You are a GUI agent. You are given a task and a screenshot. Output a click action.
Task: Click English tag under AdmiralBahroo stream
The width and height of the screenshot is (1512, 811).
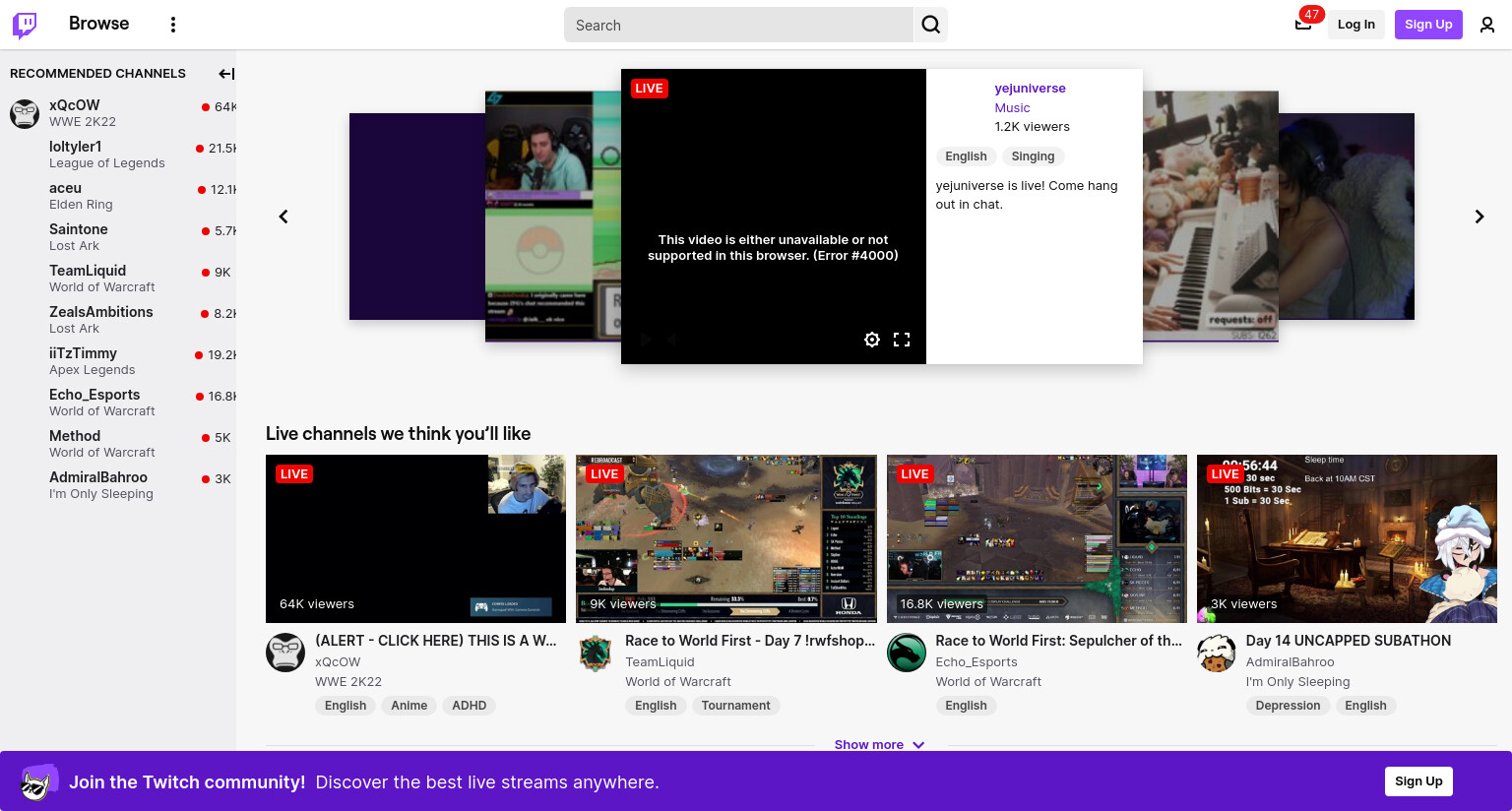coord(1365,706)
